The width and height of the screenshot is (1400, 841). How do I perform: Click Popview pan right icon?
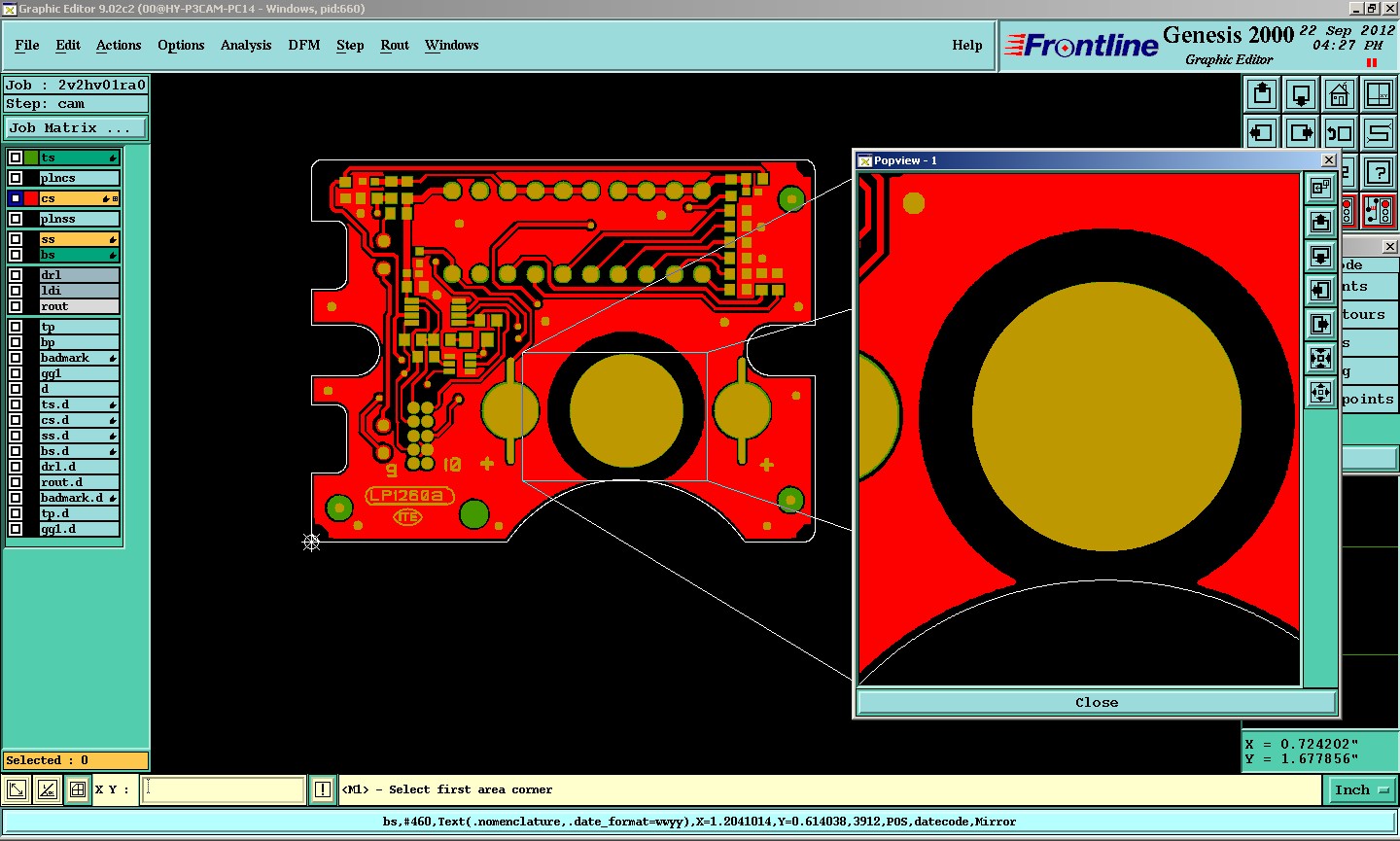(x=1320, y=324)
